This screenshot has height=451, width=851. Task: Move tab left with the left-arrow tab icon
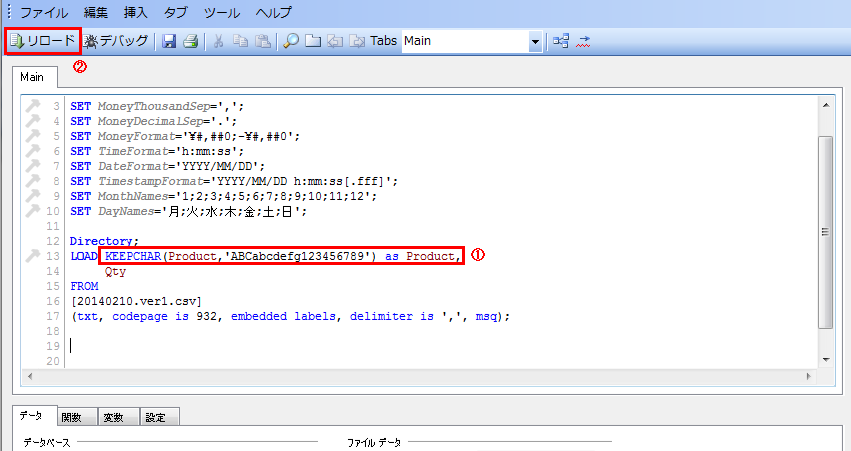tap(335, 41)
